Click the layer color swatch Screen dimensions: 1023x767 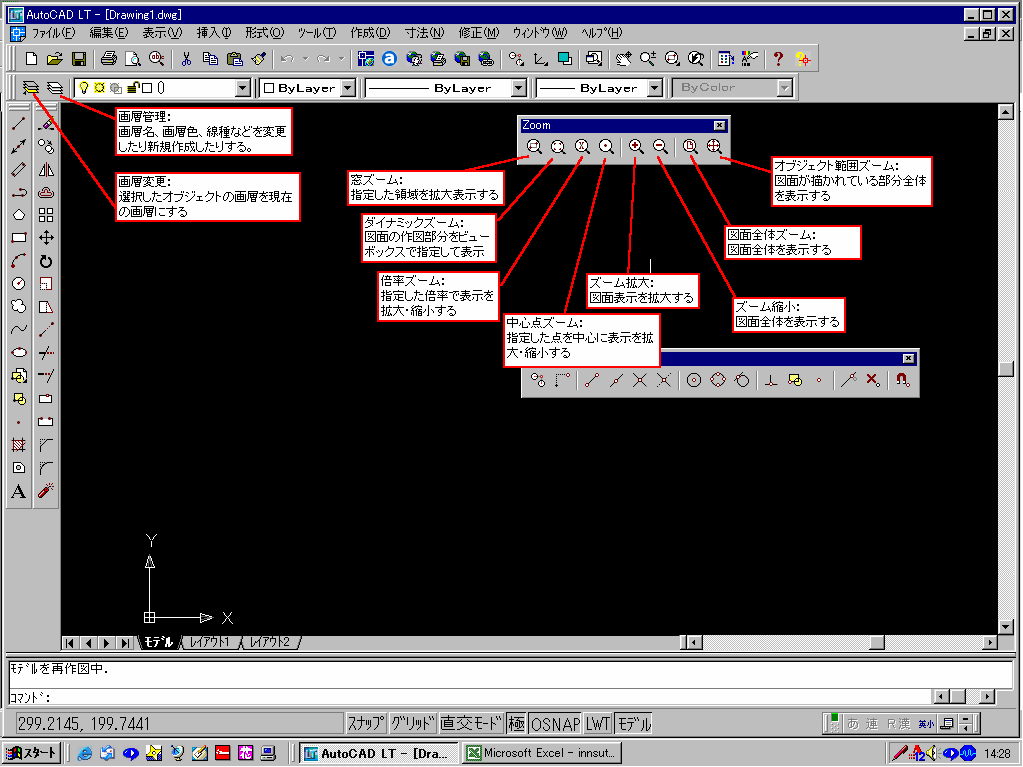(147, 87)
